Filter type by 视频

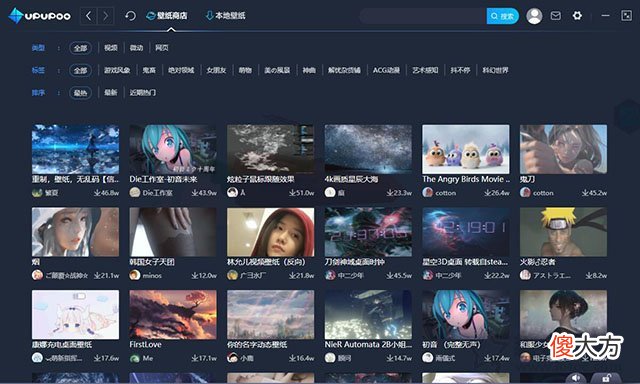111,48
